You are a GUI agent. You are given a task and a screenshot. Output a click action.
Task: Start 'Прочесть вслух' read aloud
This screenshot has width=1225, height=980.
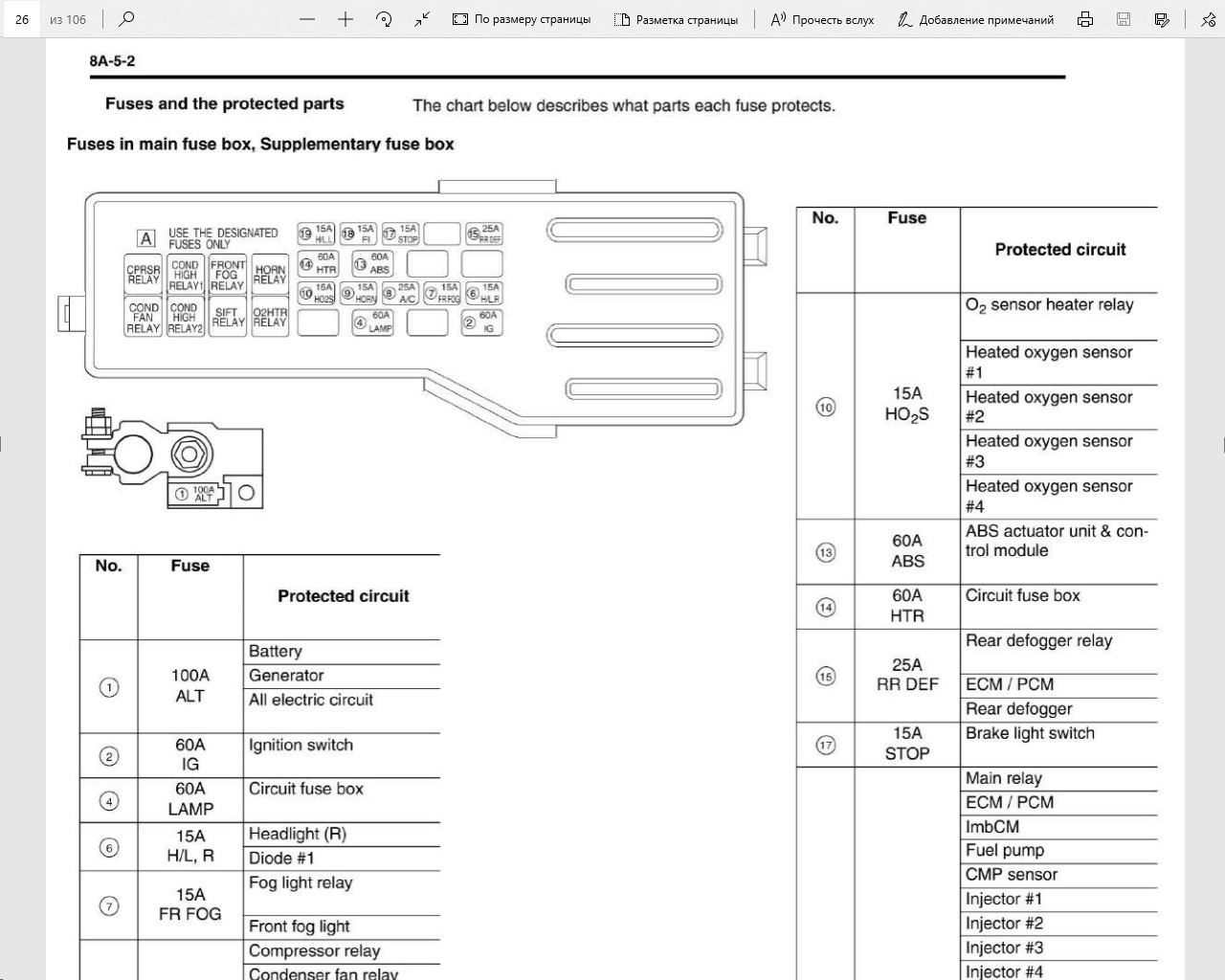[x=822, y=19]
